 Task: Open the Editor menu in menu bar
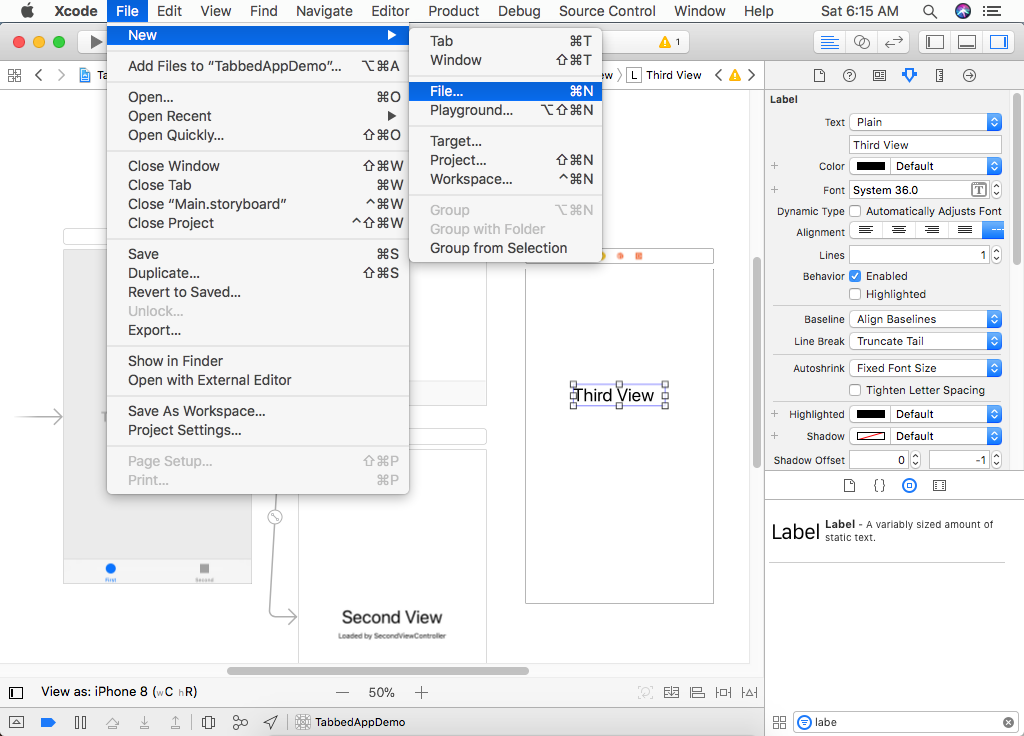(x=390, y=11)
